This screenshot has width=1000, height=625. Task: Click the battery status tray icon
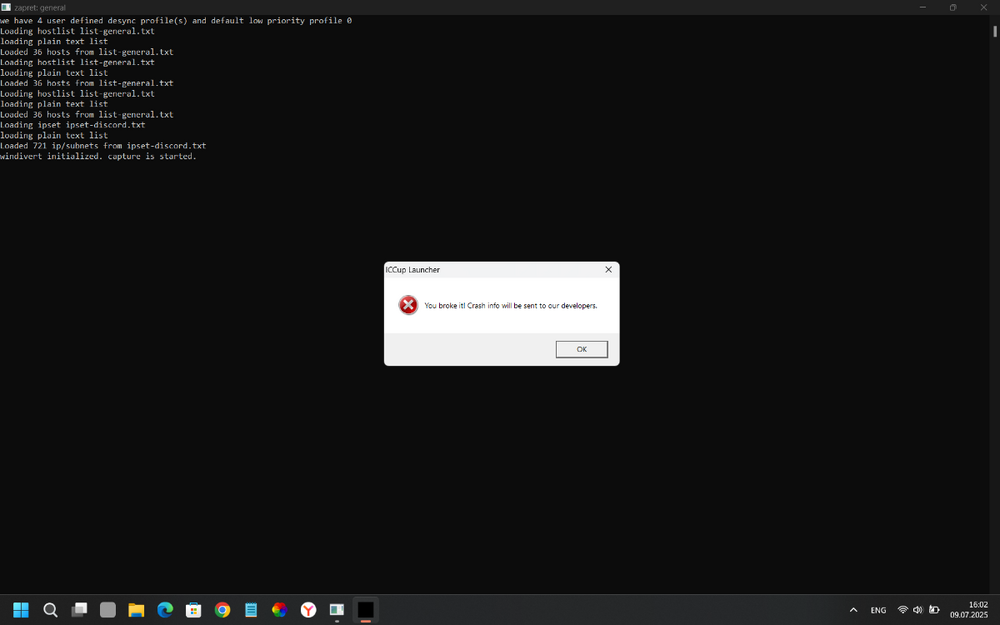934,609
